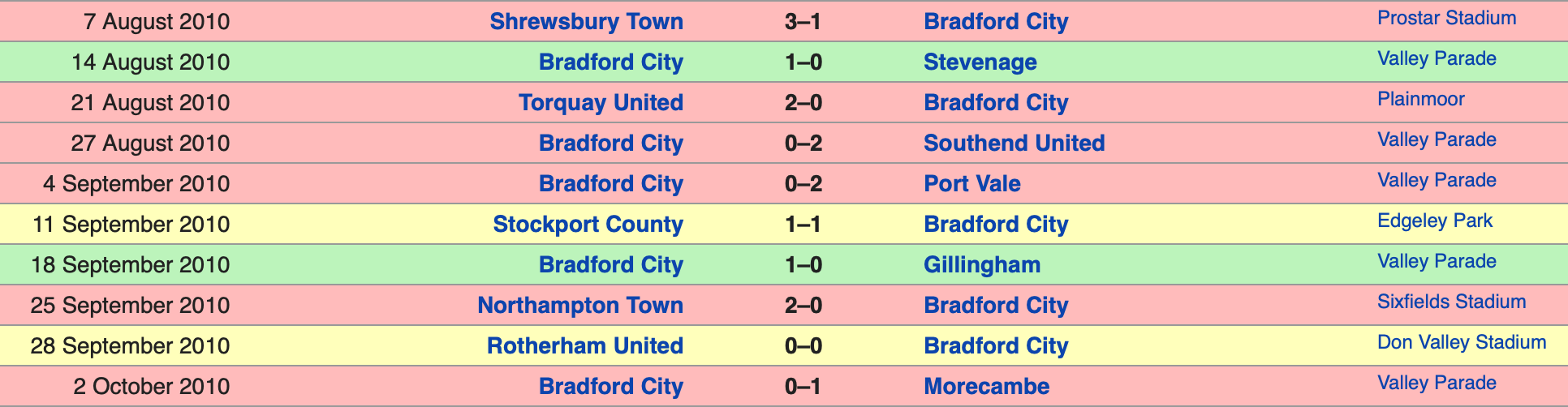Open the Stockport County link
This screenshot has height=407, width=1568.
coord(588,225)
